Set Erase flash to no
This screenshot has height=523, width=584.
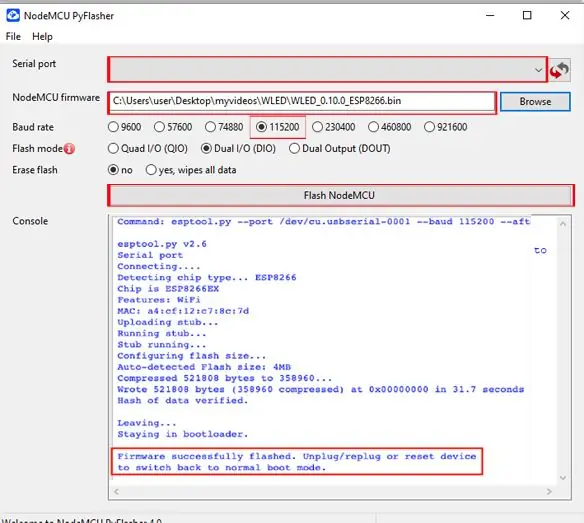pyautogui.click(x=120, y=170)
